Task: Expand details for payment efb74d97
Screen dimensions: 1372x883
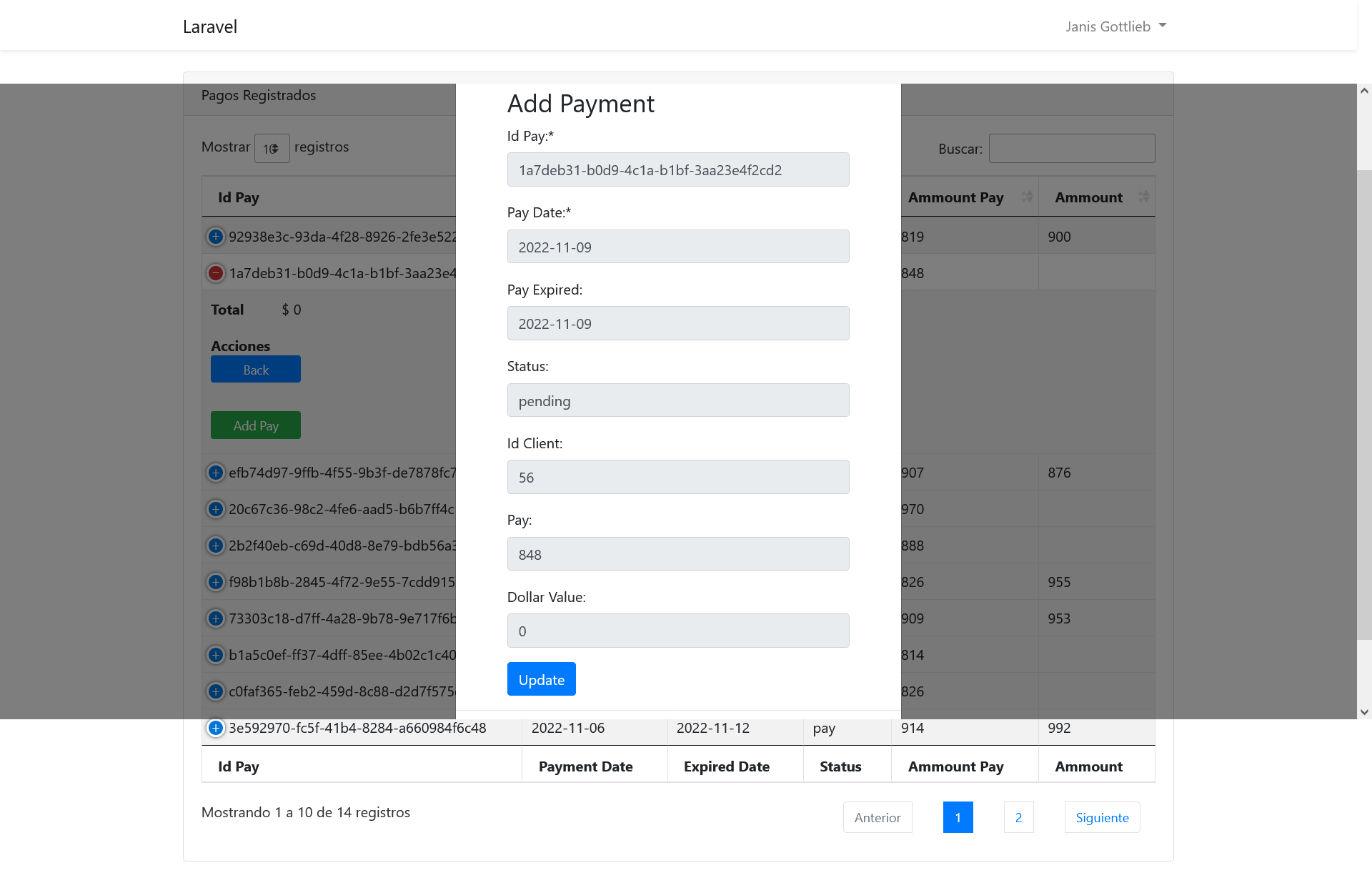Action: (x=215, y=473)
